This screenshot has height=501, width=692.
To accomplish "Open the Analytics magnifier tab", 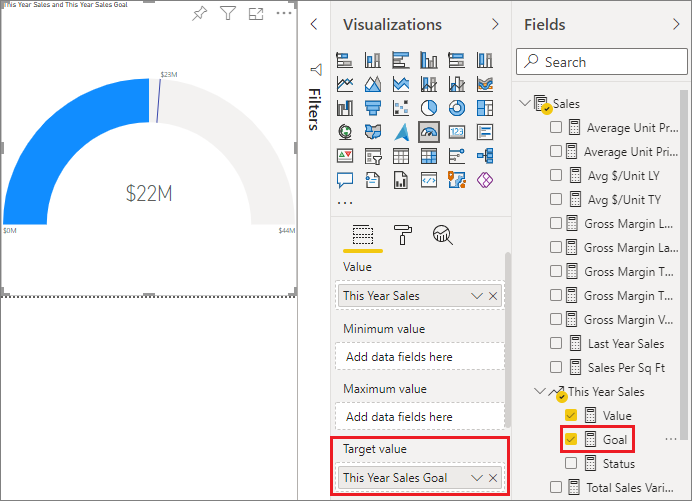I will tap(442, 235).
